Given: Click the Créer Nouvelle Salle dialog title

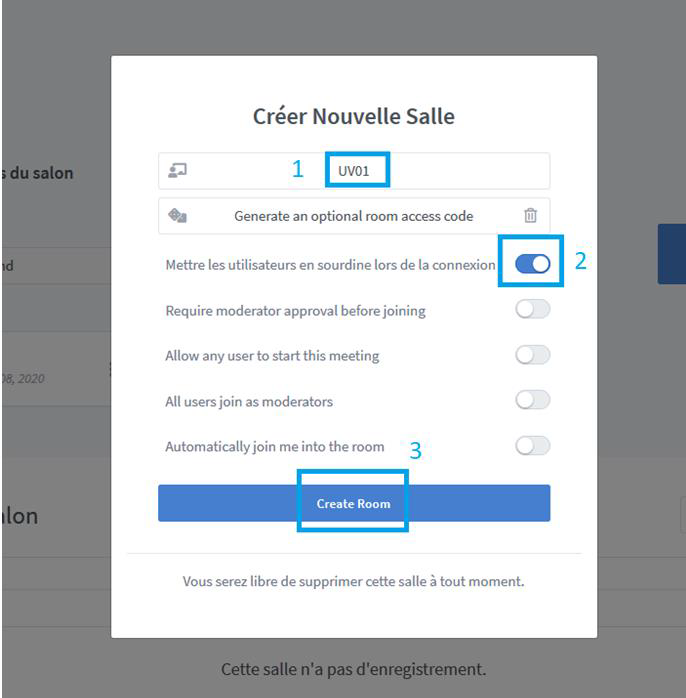Looking at the screenshot, I should (x=354, y=116).
